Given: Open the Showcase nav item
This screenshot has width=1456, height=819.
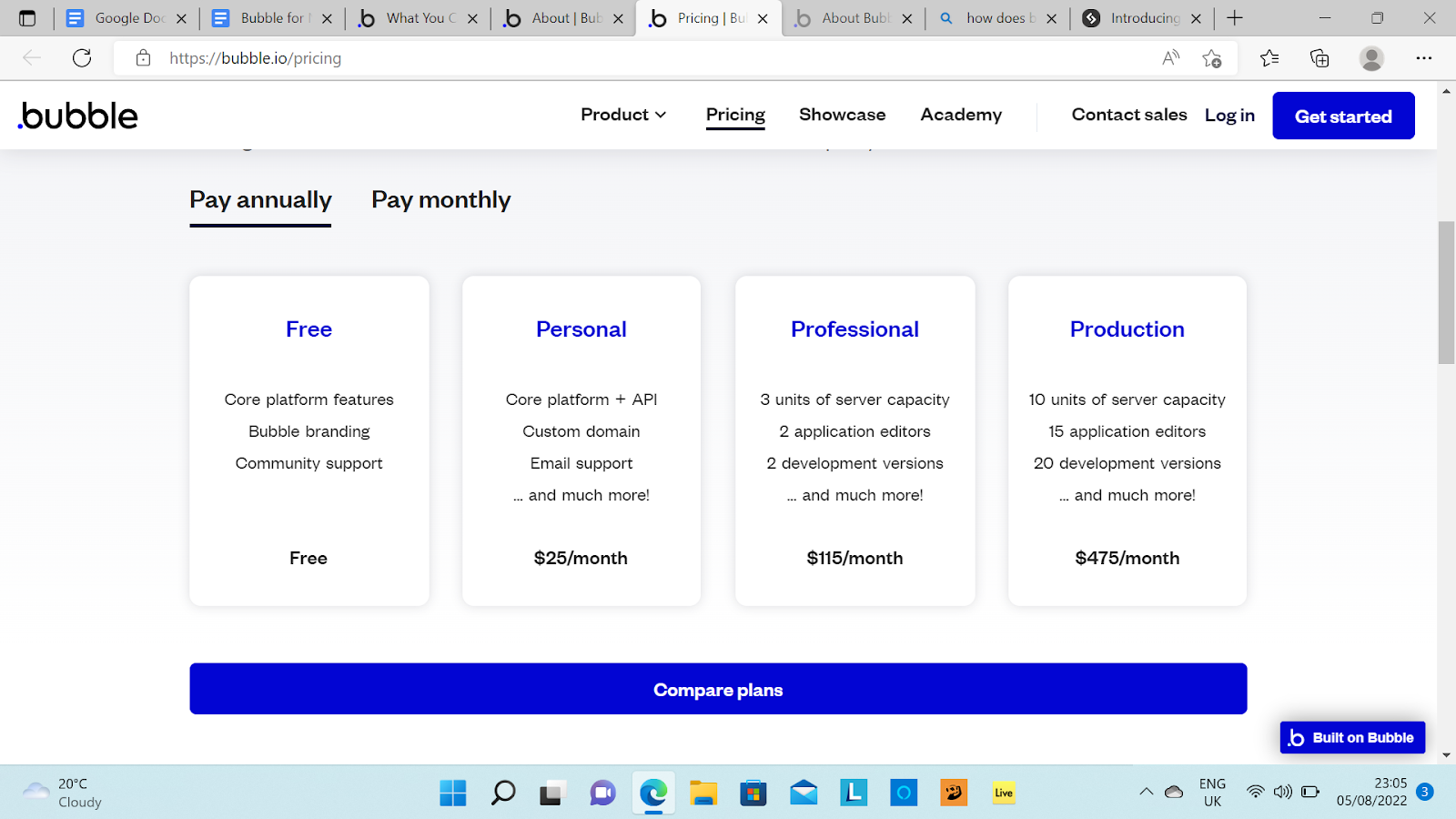Looking at the screenshot, I should [842, 115].
